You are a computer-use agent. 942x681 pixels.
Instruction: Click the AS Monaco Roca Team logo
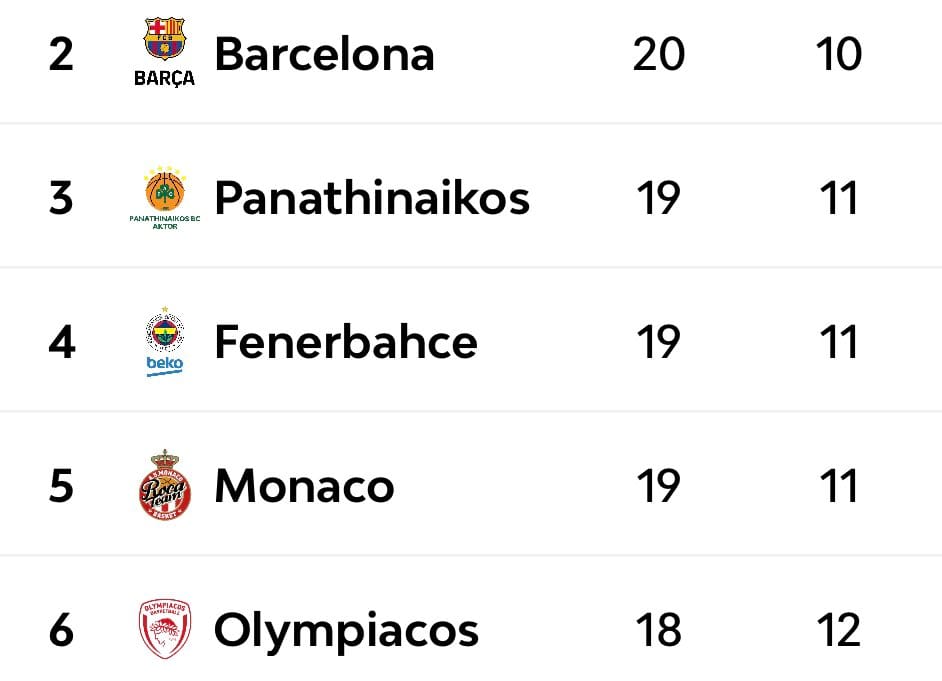point(165,485)
